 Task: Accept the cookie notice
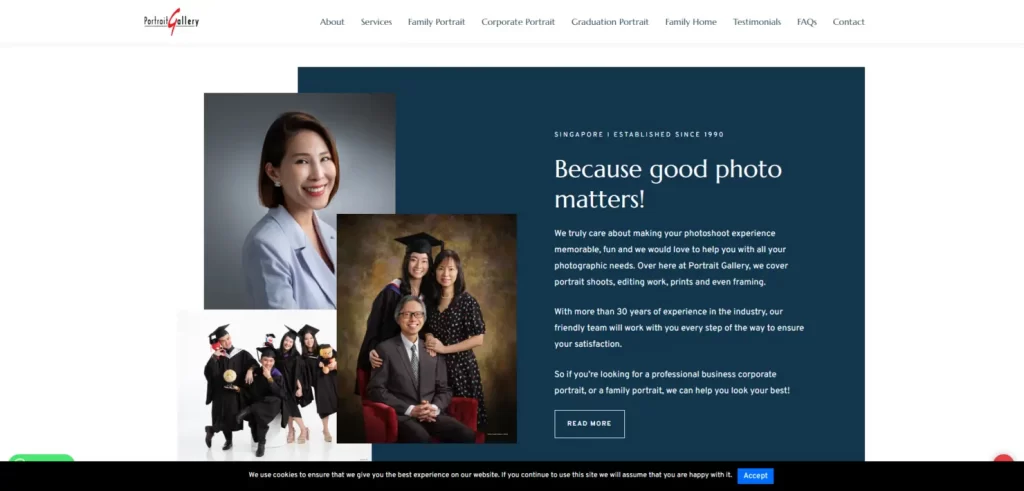755,476
